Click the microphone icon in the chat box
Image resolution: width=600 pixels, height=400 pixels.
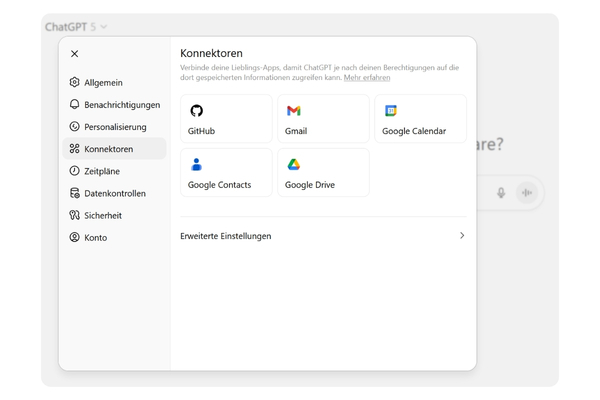(501, 193)
